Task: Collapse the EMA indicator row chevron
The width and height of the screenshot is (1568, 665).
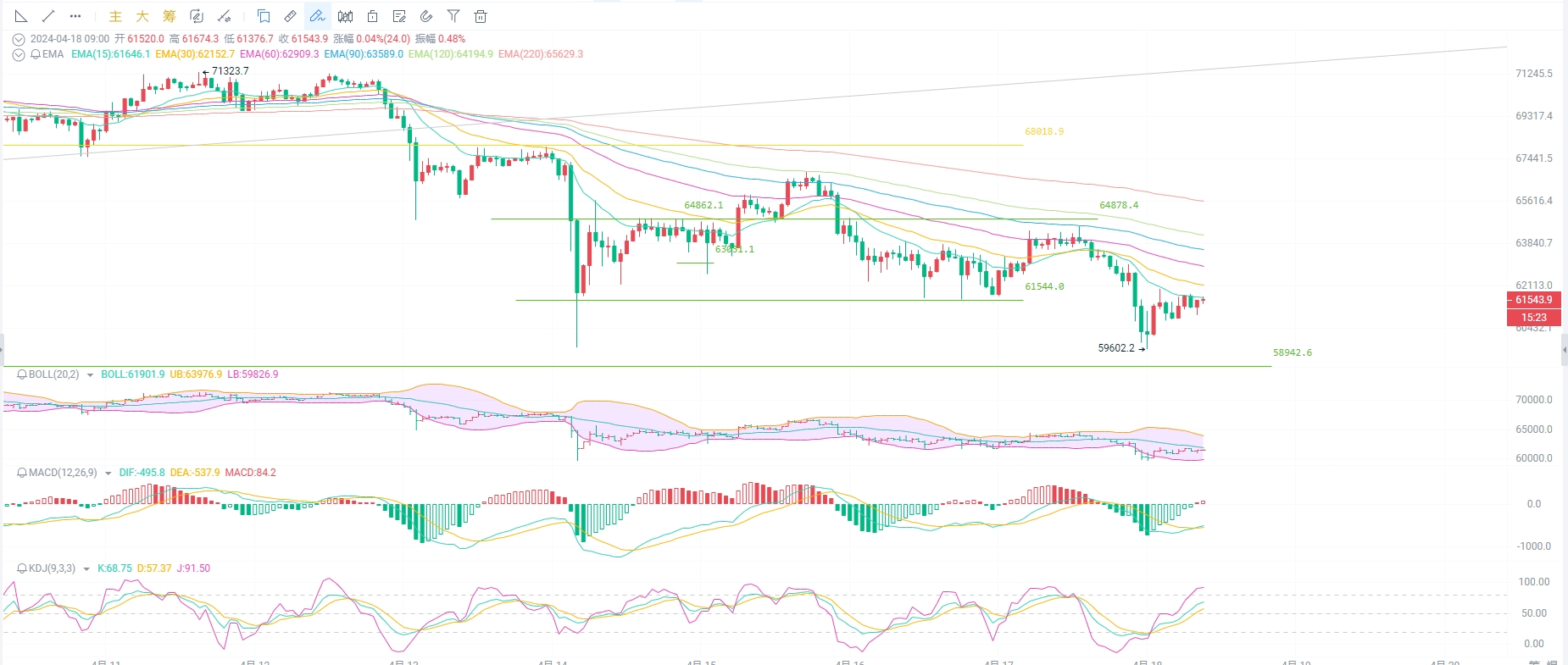Action: click(19, 54)
